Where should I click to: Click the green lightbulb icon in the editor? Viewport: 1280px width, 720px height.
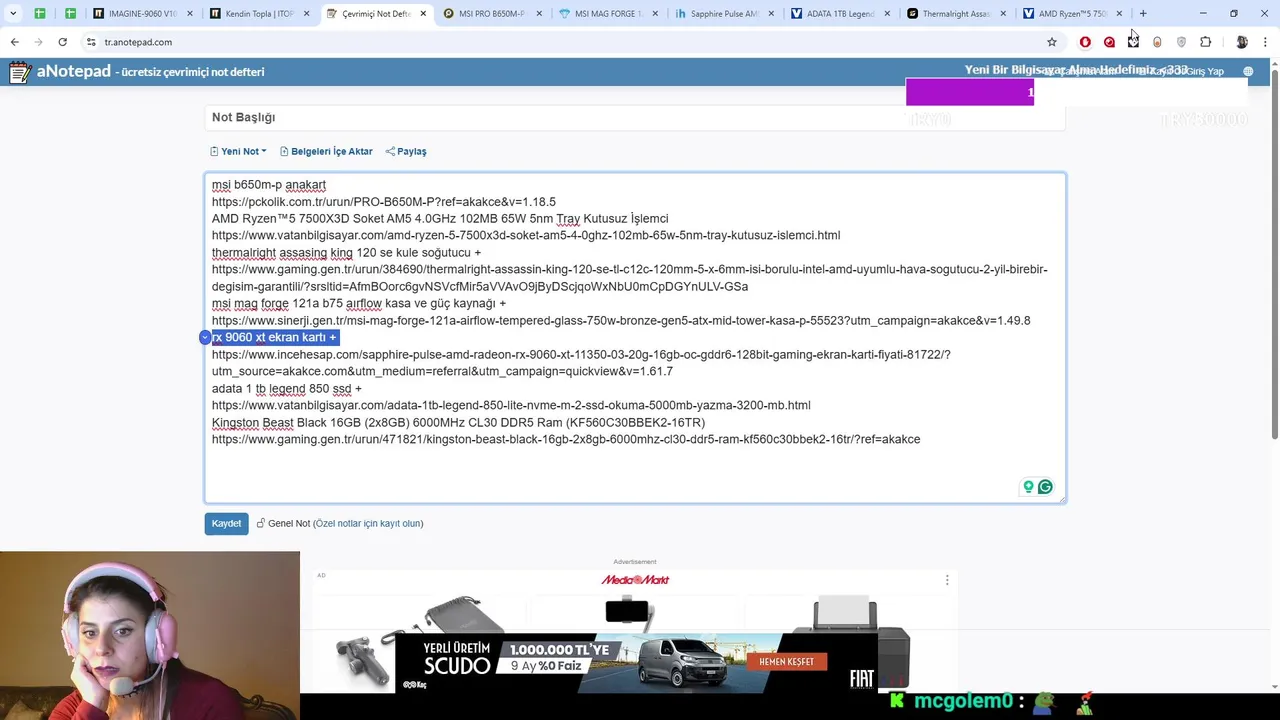coord(1028,487)
